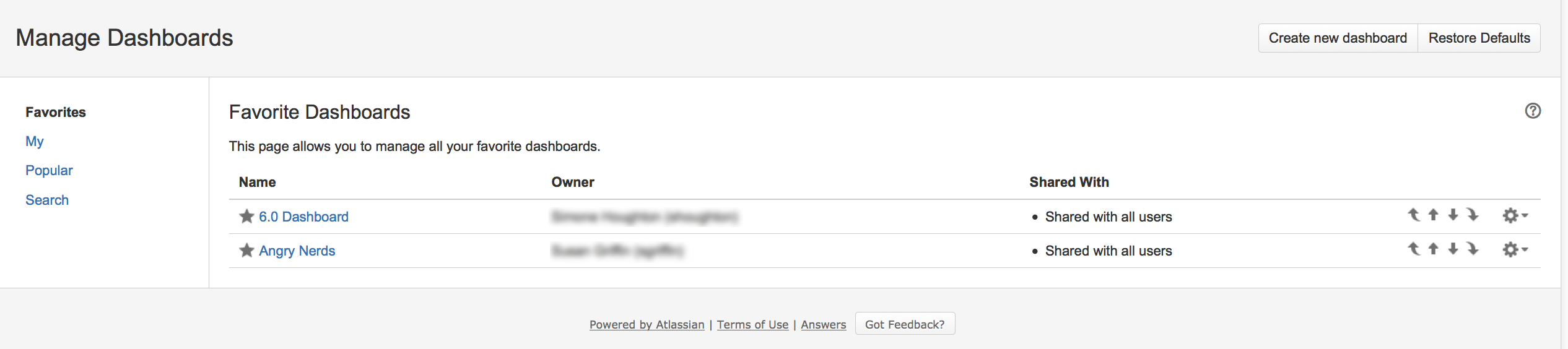
Task: Move Angry Nerds up one position
Action: tap(1434, 249)
